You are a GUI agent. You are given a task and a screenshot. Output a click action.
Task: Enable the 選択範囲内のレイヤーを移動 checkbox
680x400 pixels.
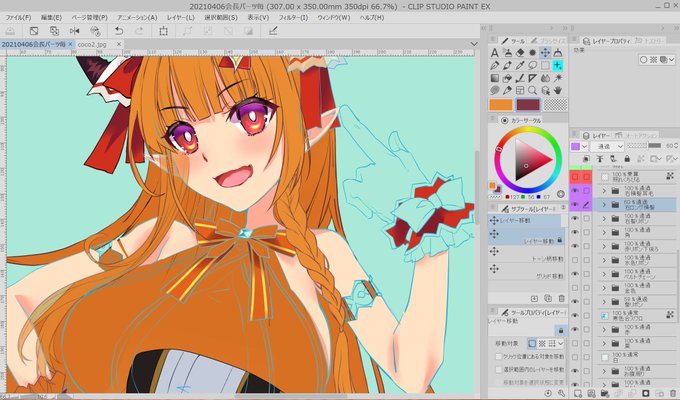[x=498, y=370]
